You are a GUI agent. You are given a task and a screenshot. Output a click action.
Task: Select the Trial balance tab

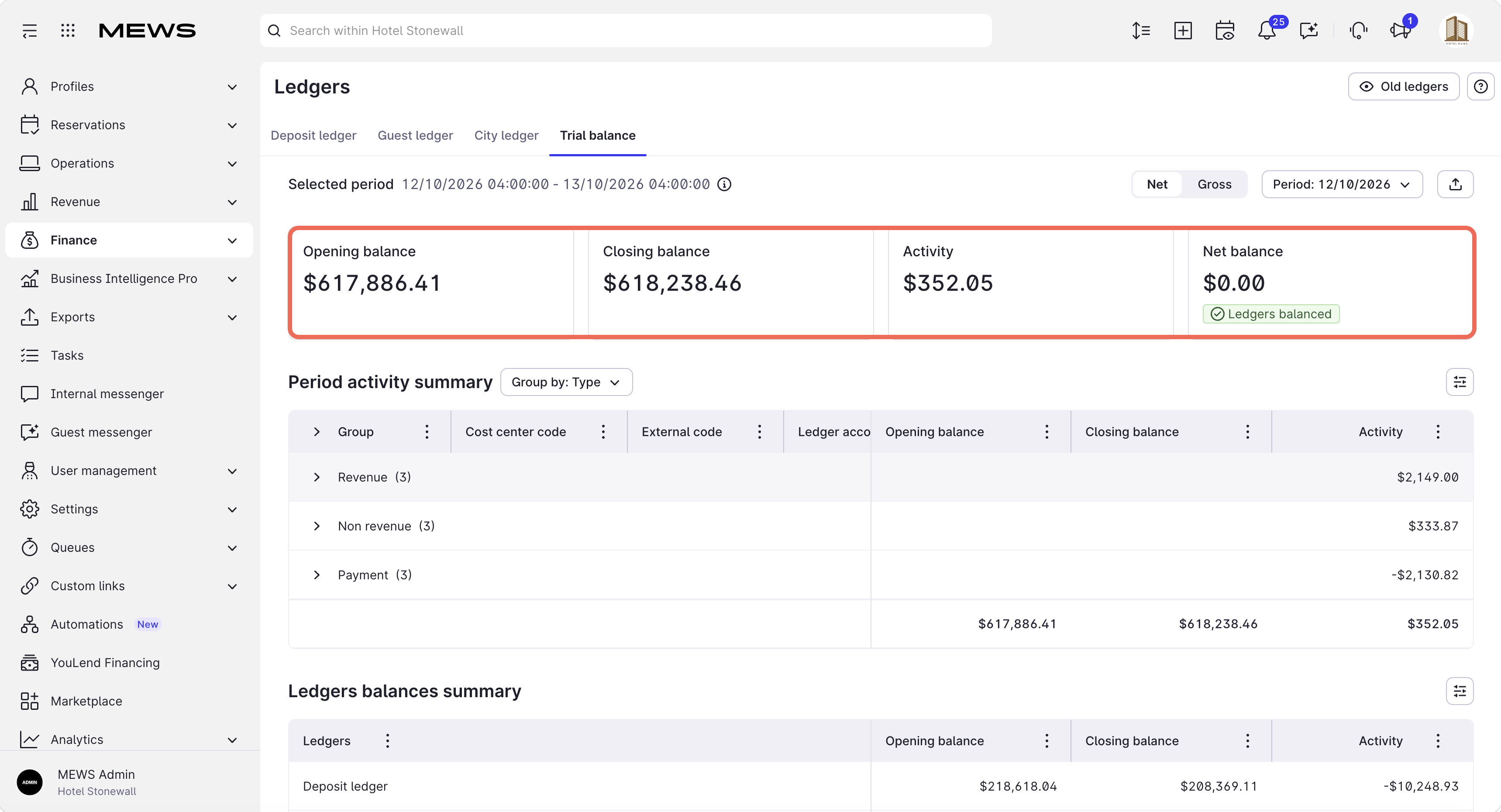coord(598,136)
